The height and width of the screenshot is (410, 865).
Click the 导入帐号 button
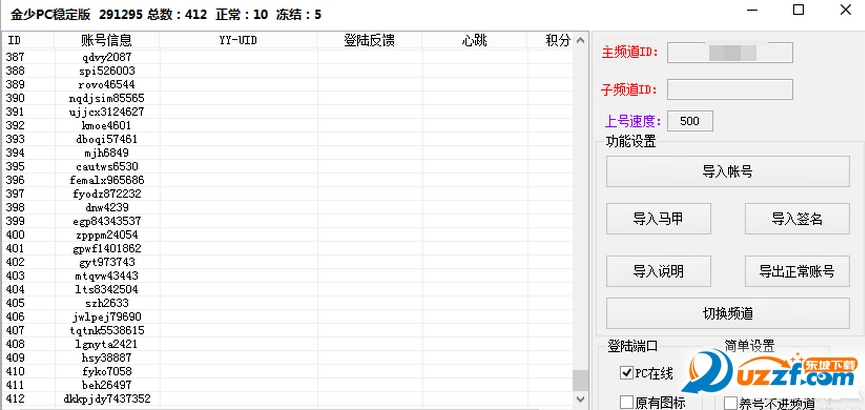tap(728, 172)
